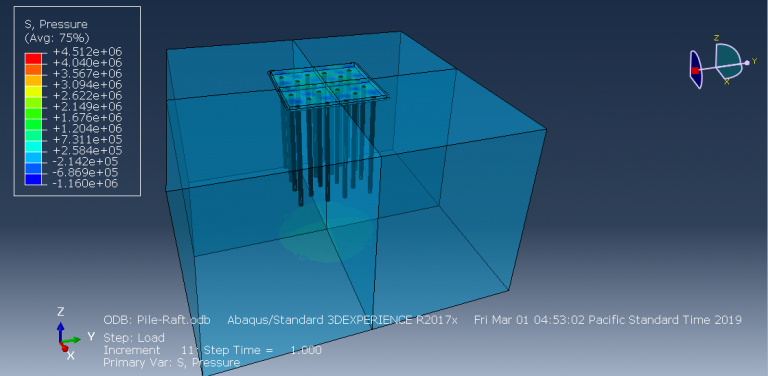Click the 'S, Pressure' legend title
Viewport: 768px width, 376px height.
(x=56, y=24)
